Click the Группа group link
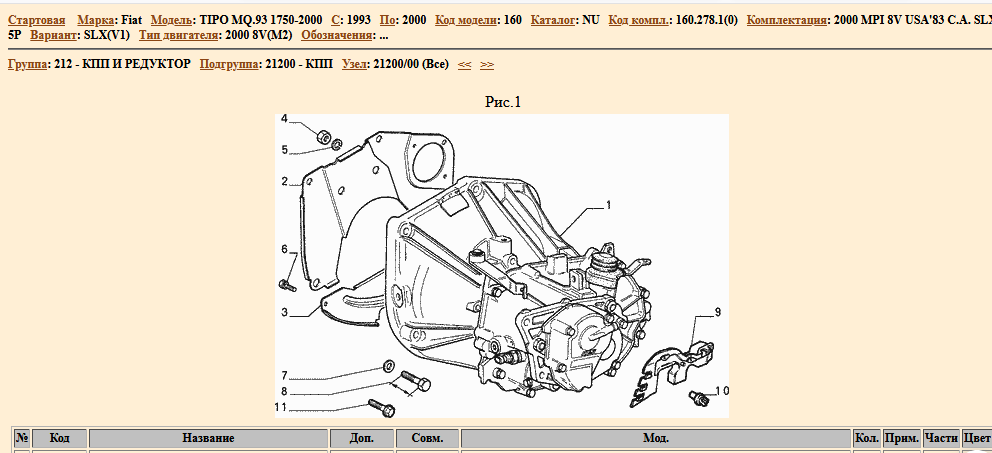The image size is (992, 453). (x=27, y=64)
